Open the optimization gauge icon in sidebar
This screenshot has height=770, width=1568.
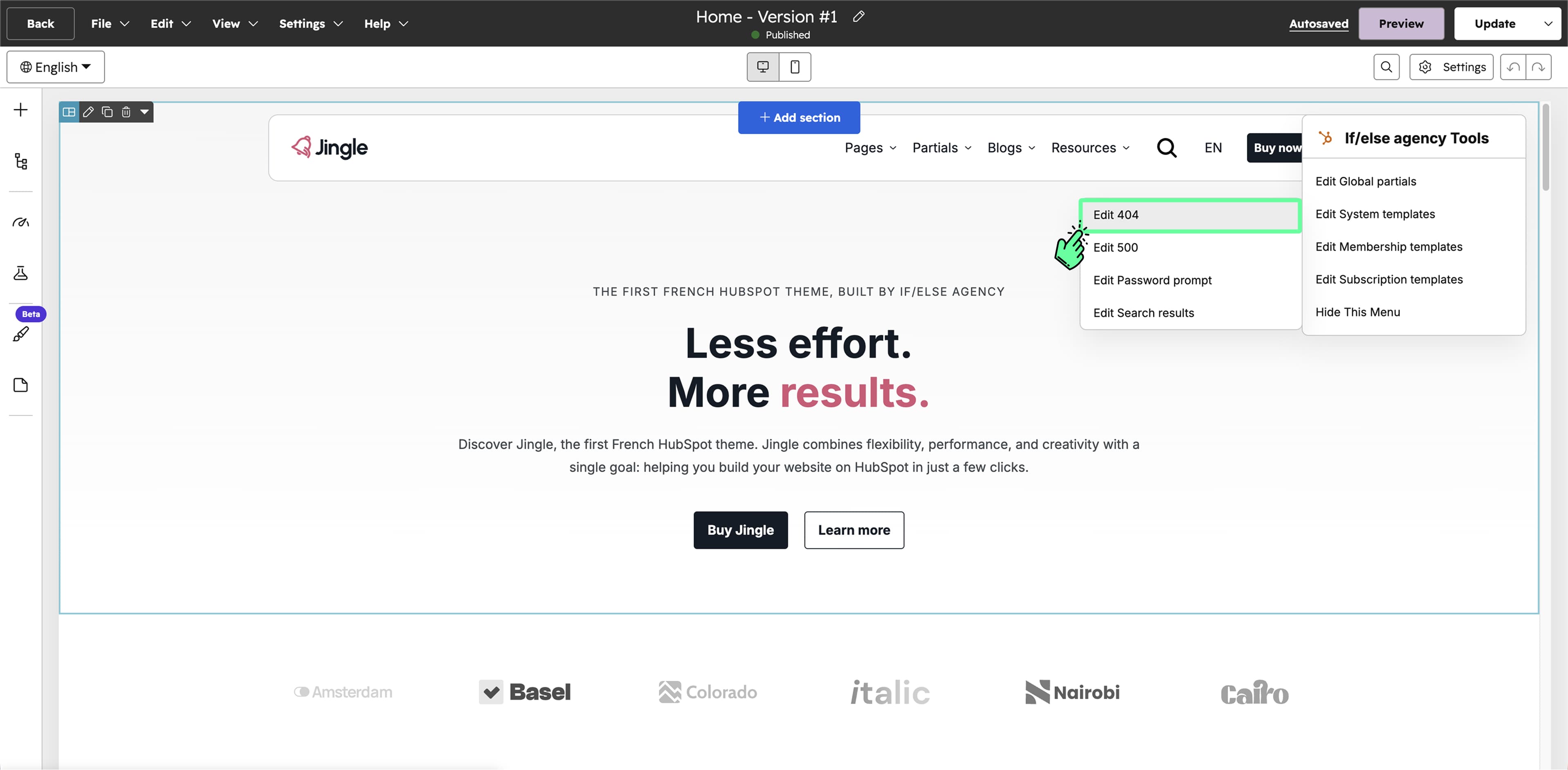[x=21, y=222]
